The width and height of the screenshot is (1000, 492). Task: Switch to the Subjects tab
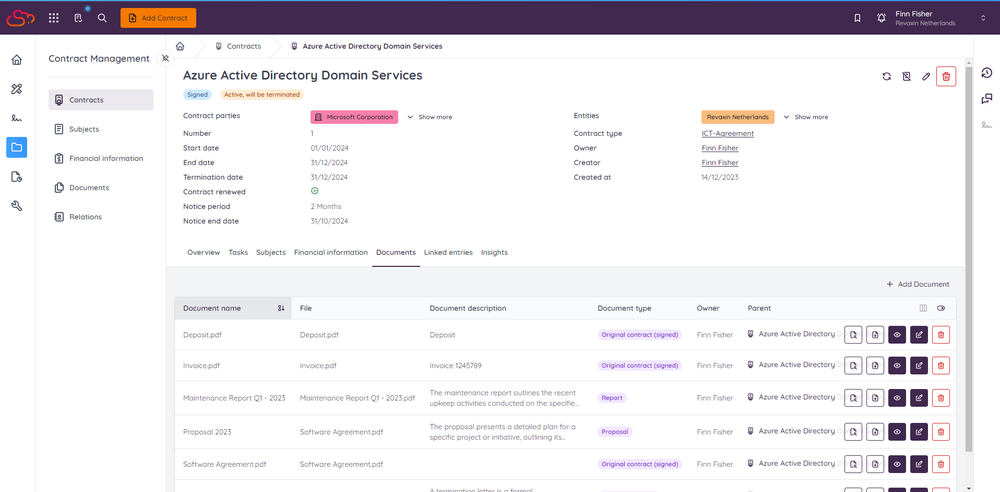pos(271,253)
